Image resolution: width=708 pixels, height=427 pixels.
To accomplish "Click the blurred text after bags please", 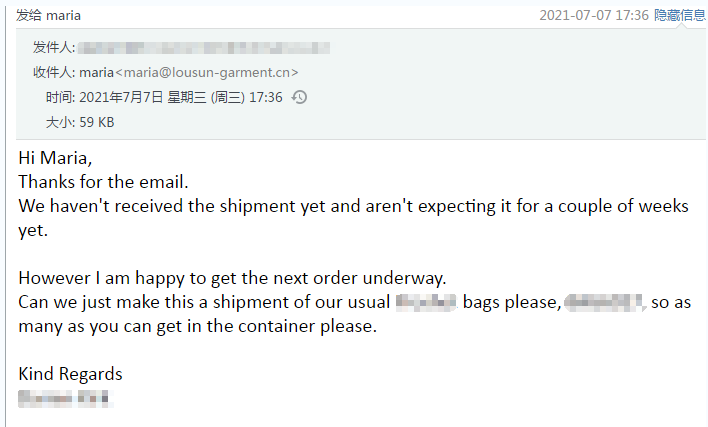I will coord(603,302).
